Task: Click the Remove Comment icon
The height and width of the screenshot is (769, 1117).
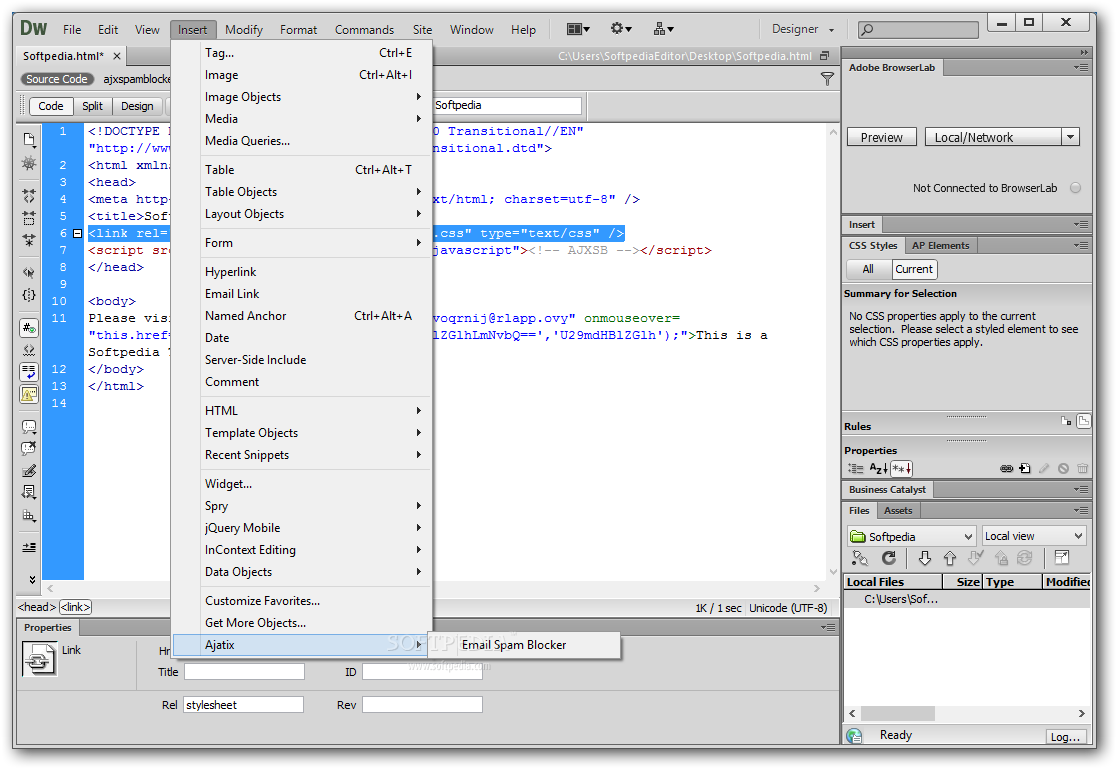Action: click(x=28, y=448)
